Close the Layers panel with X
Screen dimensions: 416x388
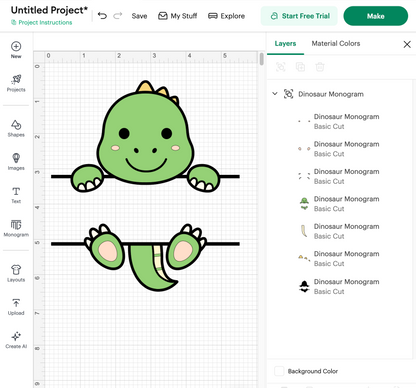(407, 44)
